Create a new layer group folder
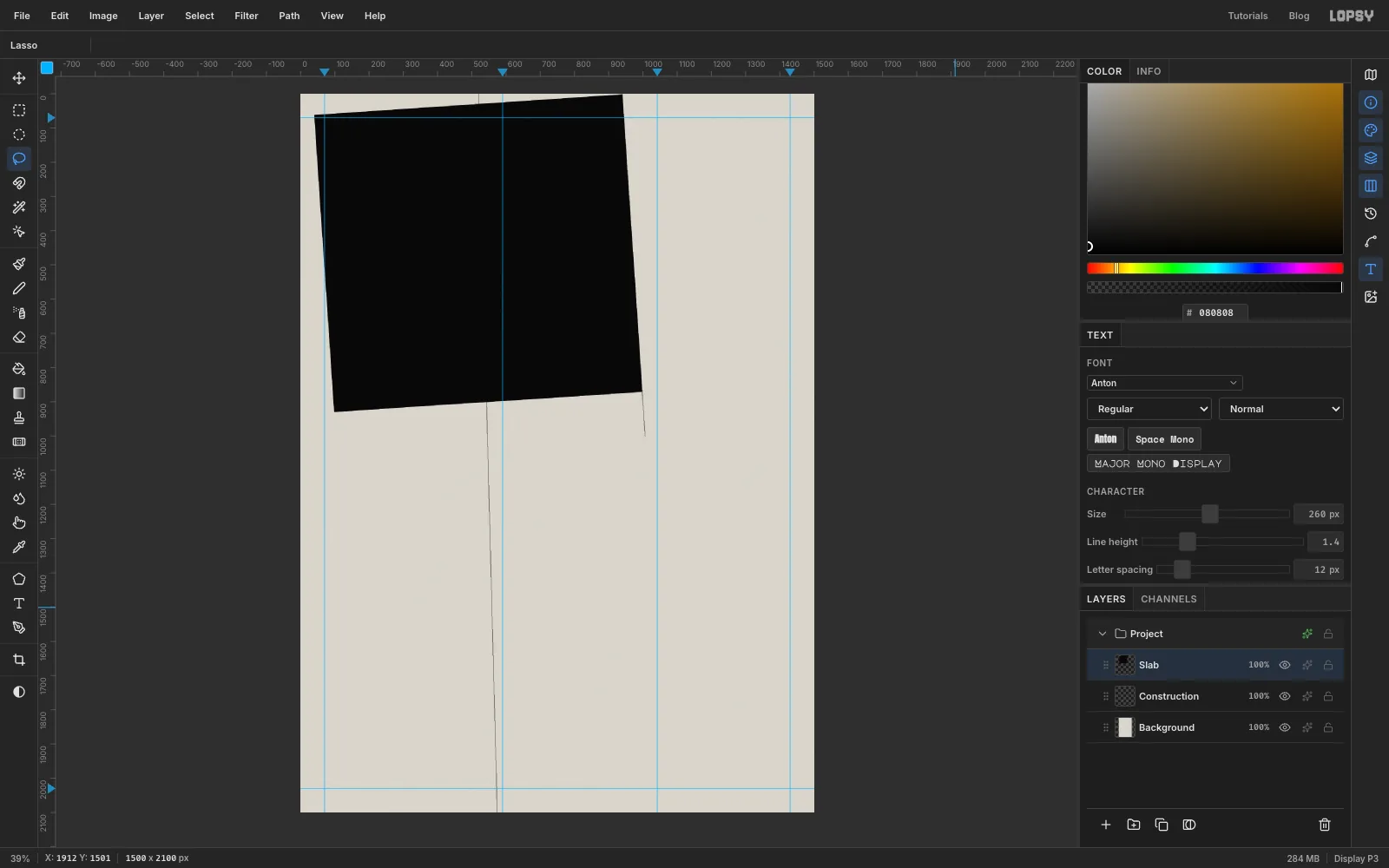 click(1134, 825)
